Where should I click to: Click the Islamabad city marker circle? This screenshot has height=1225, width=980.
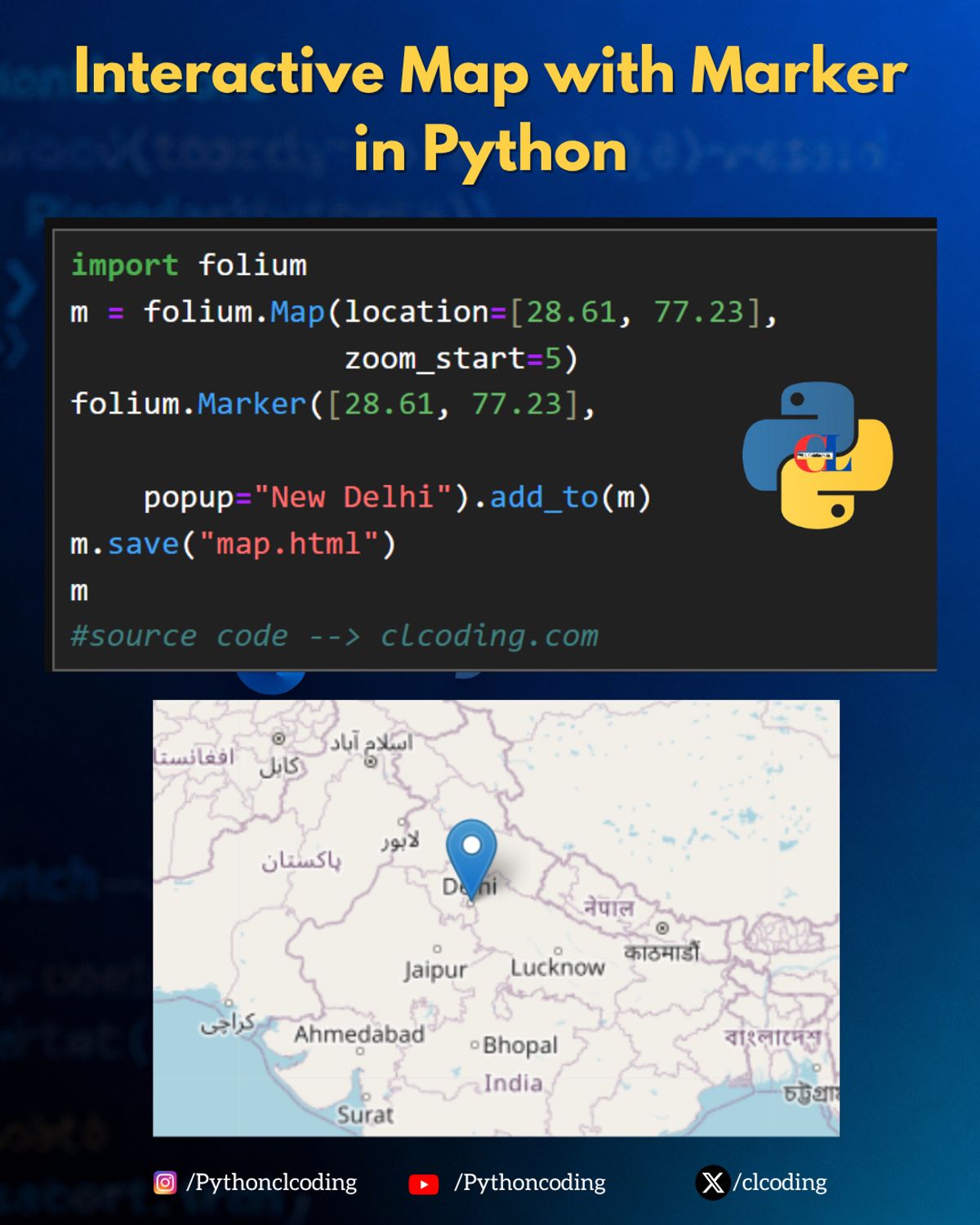(x=369, y=763)
